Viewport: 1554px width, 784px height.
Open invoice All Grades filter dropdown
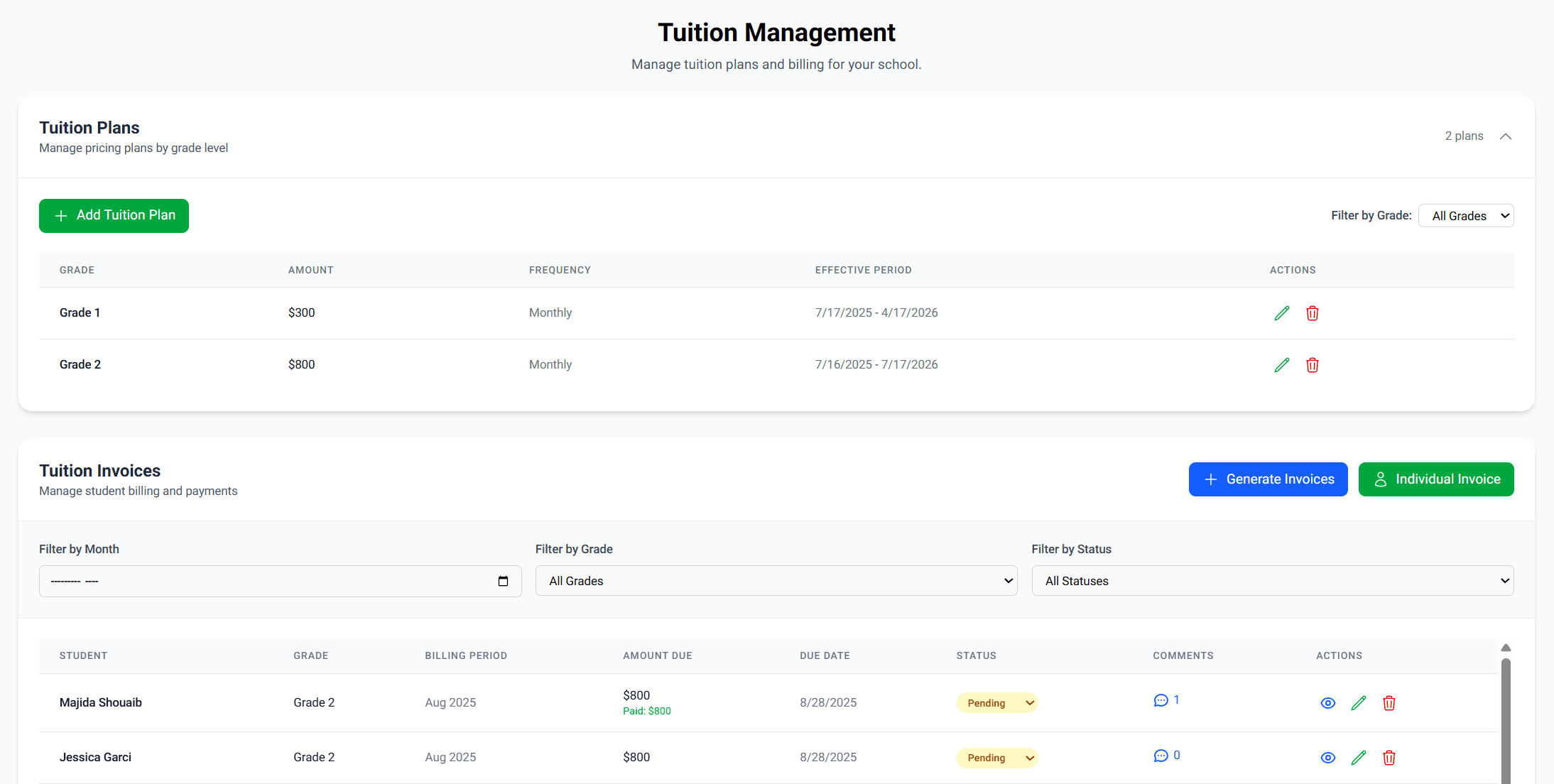[776, 581]
